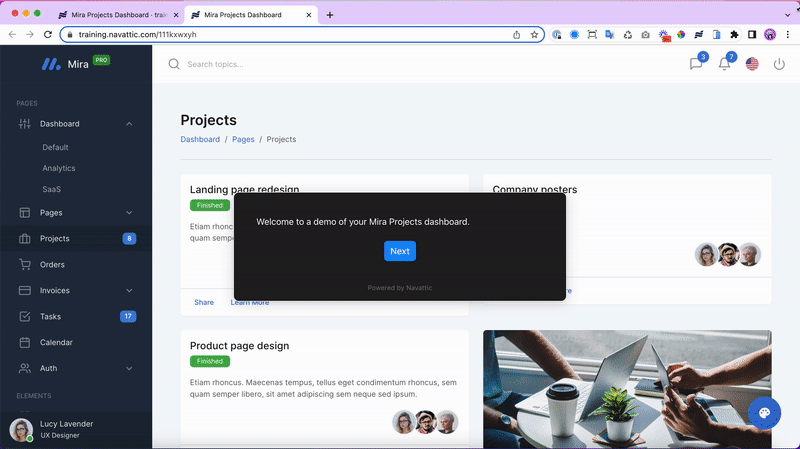Click the Product page design card title

239,346
